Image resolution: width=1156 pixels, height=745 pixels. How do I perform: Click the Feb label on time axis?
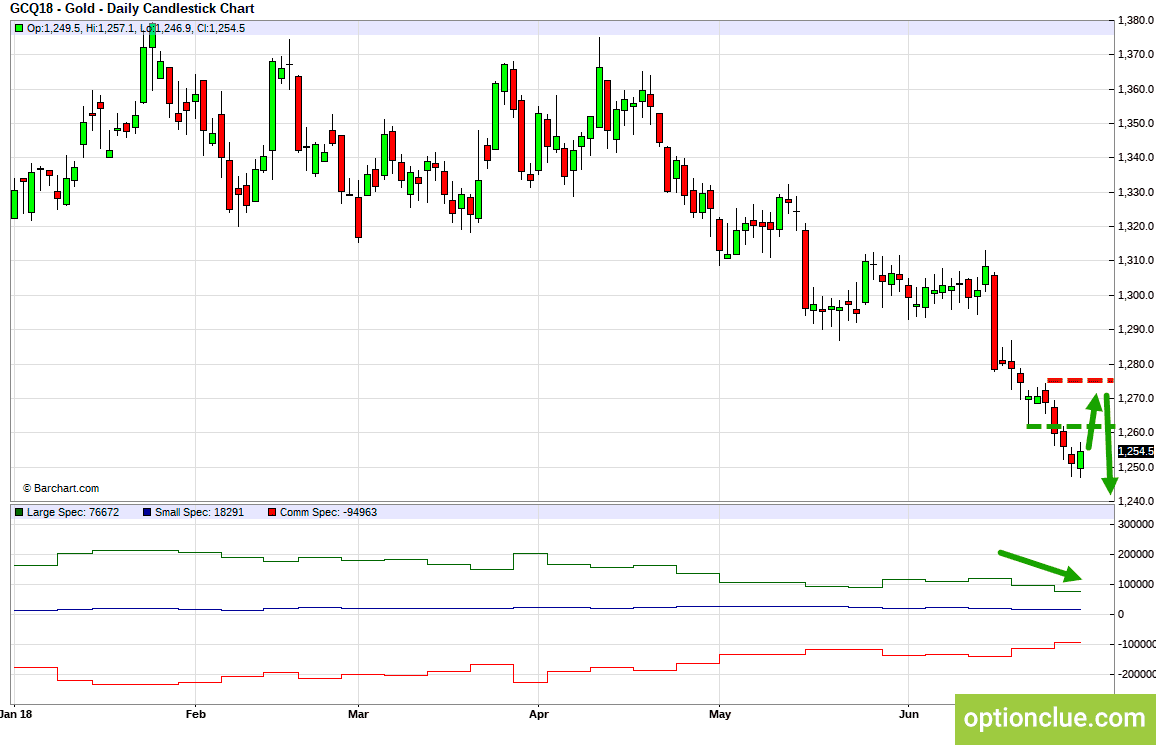tap(195, 714)
